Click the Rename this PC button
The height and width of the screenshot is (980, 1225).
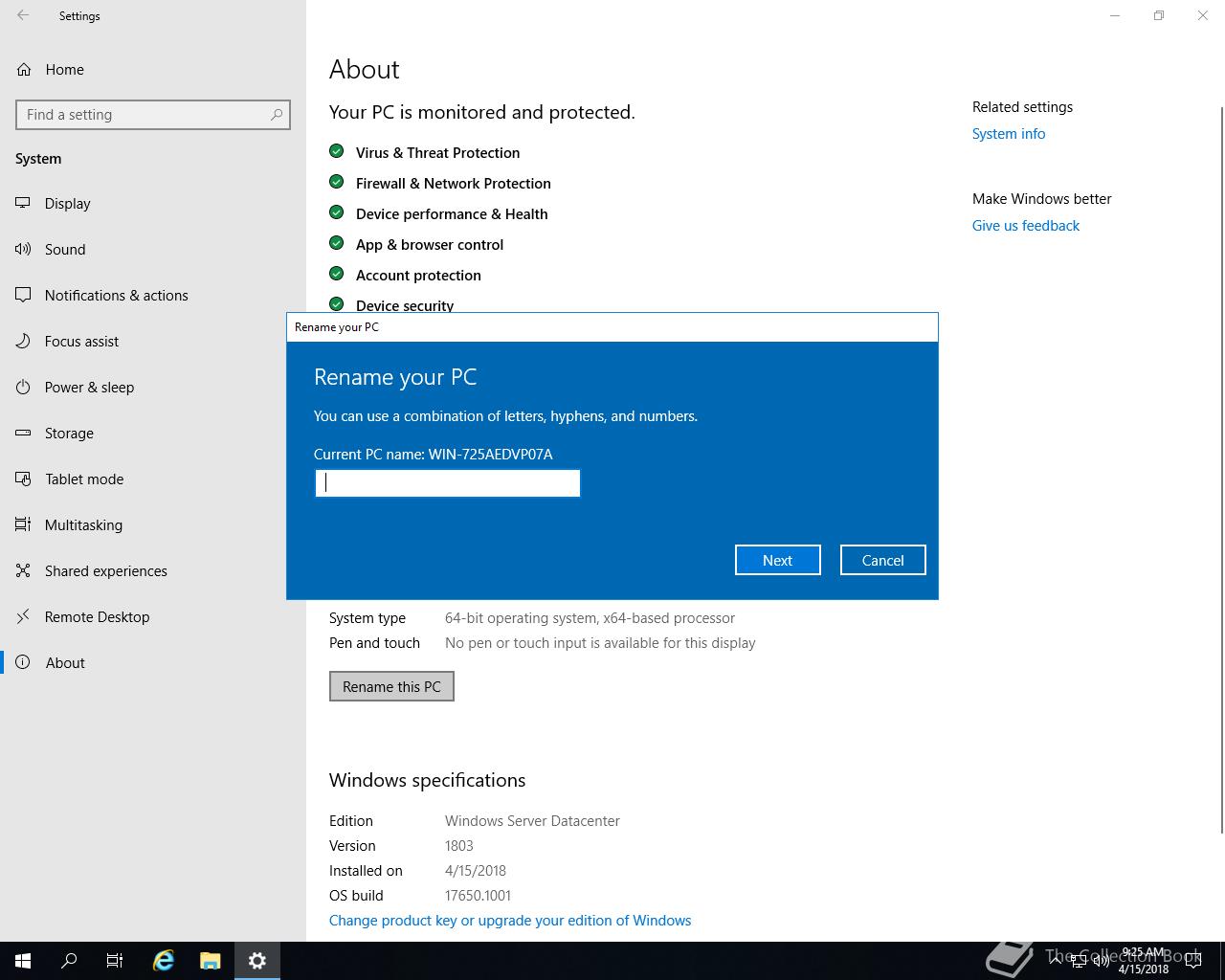(391, 686)
